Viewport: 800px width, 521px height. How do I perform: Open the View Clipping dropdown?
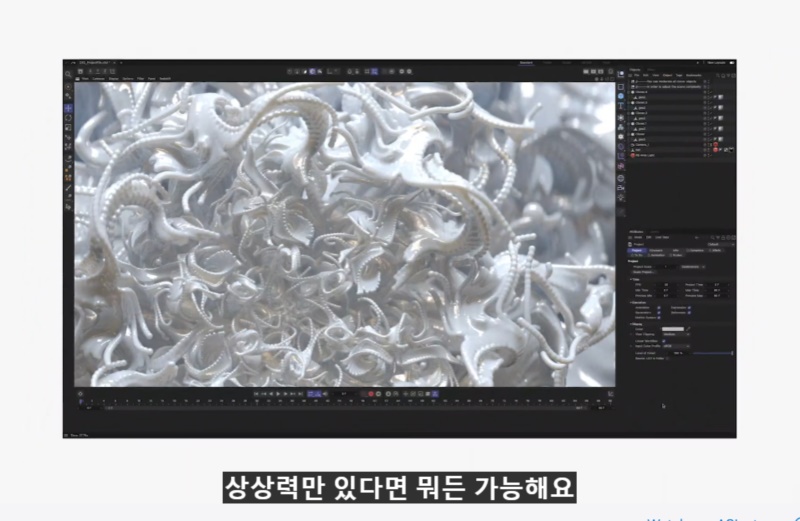(676, 334)
